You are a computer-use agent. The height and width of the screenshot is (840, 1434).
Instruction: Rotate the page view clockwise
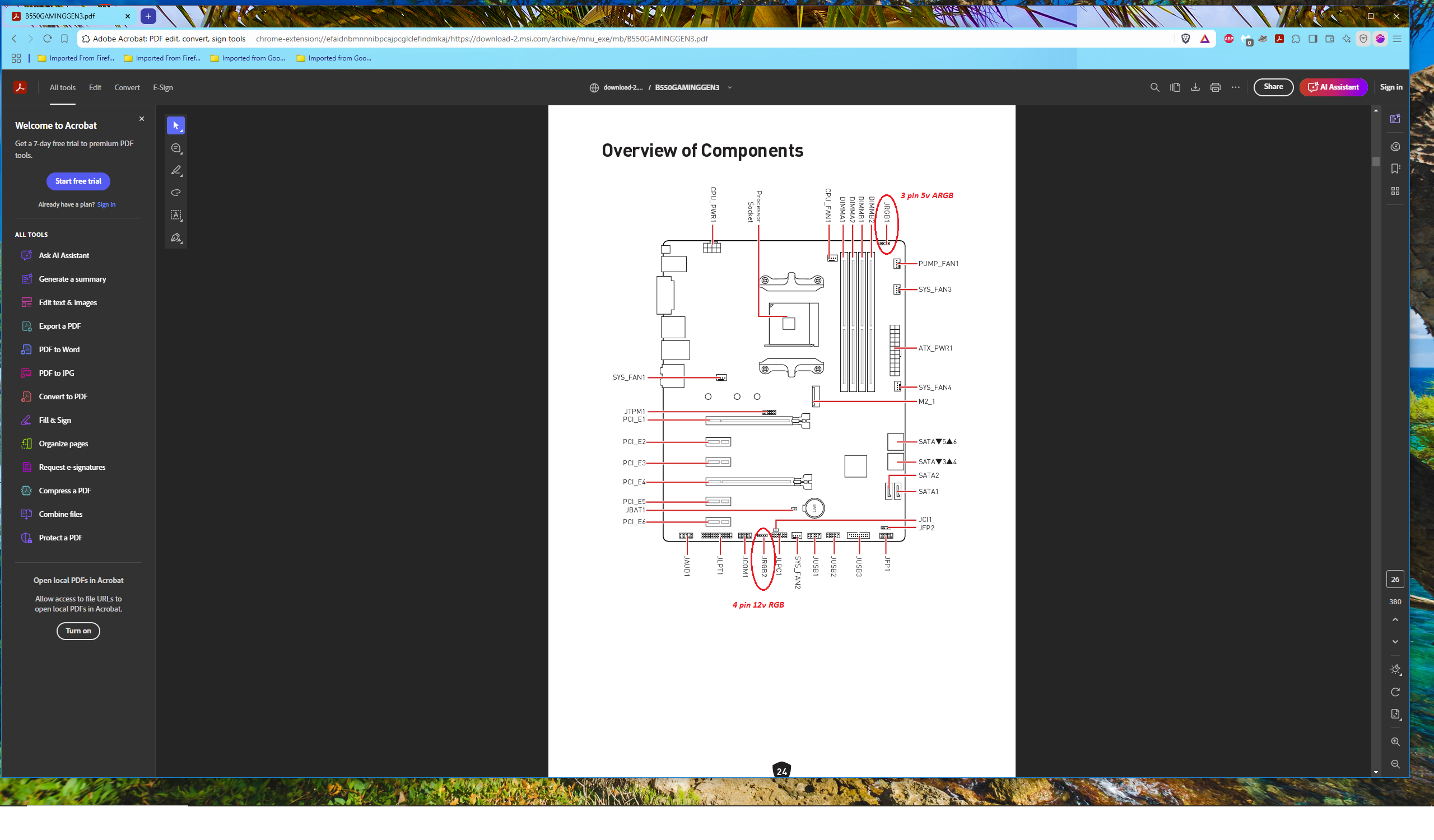pyautogui.click(x=1395, y=692)
